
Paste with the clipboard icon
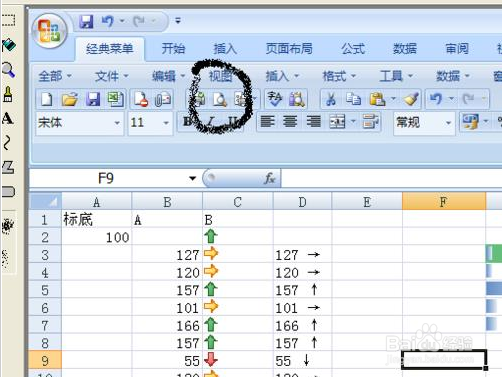(x=377, y=99)
